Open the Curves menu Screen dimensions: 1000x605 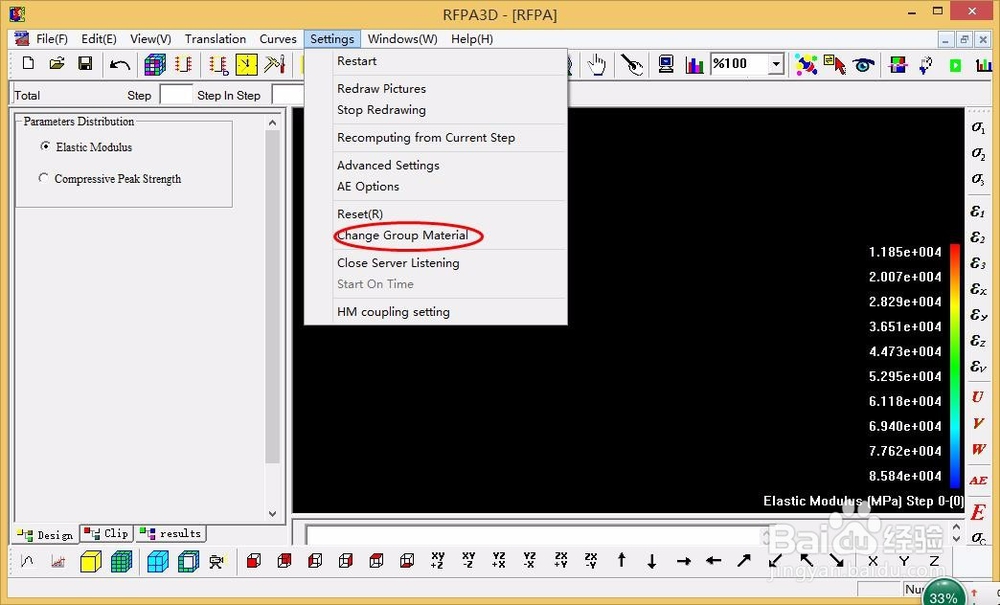[278, 39]
